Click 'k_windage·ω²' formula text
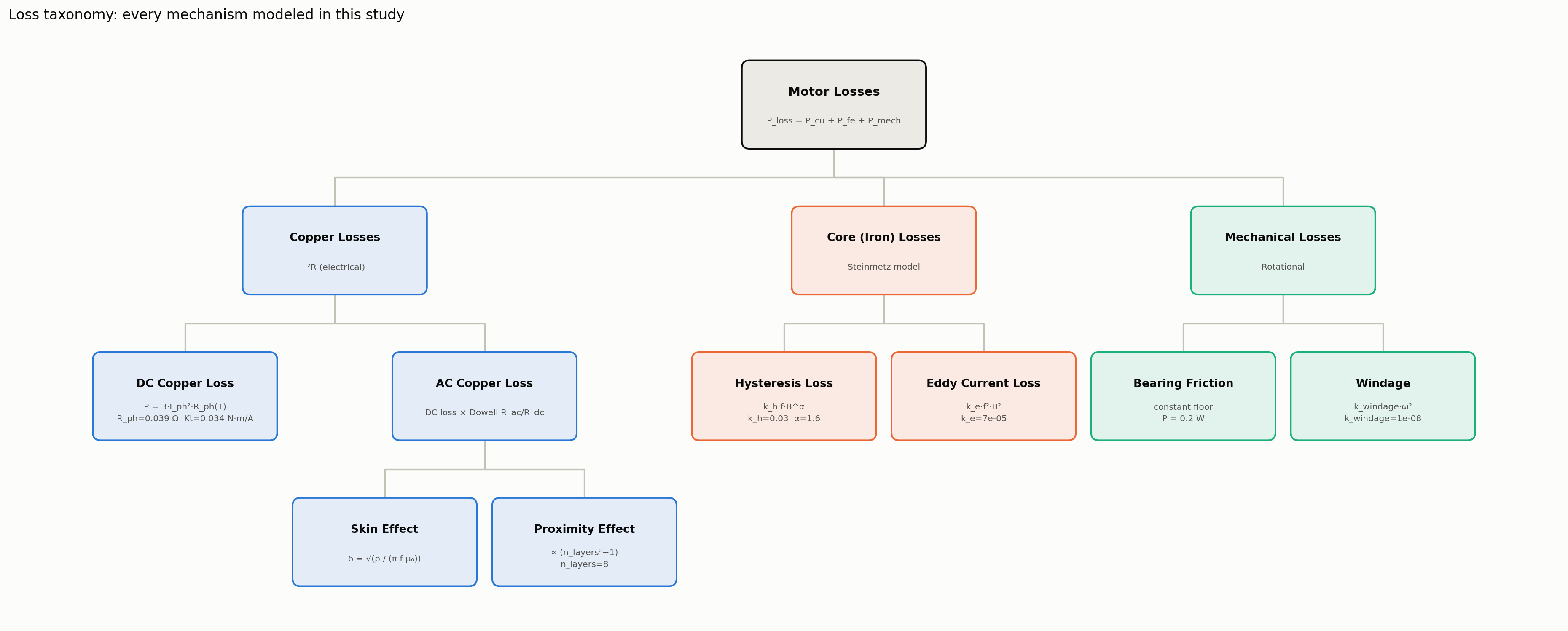This screenshot has width=1568, height=631. click(x=1383, y=406)
